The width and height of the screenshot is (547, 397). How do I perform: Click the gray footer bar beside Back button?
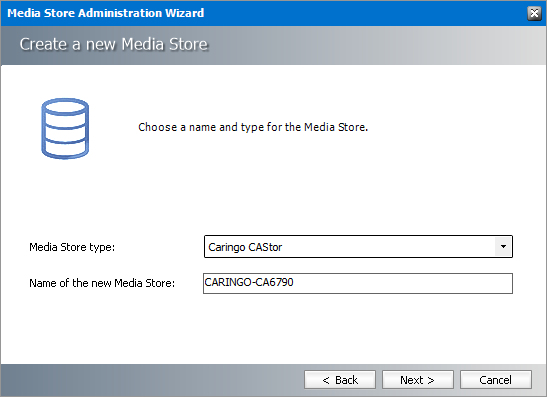coord(150,380)
